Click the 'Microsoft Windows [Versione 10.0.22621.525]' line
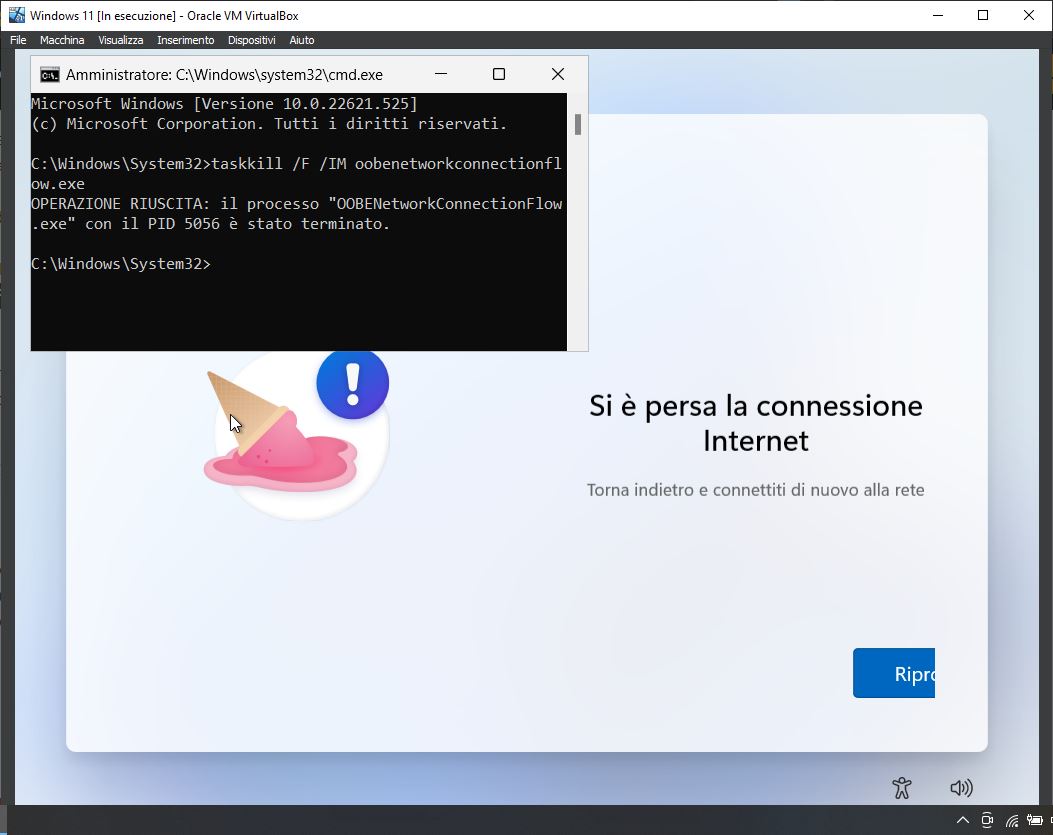 point(224,103)
